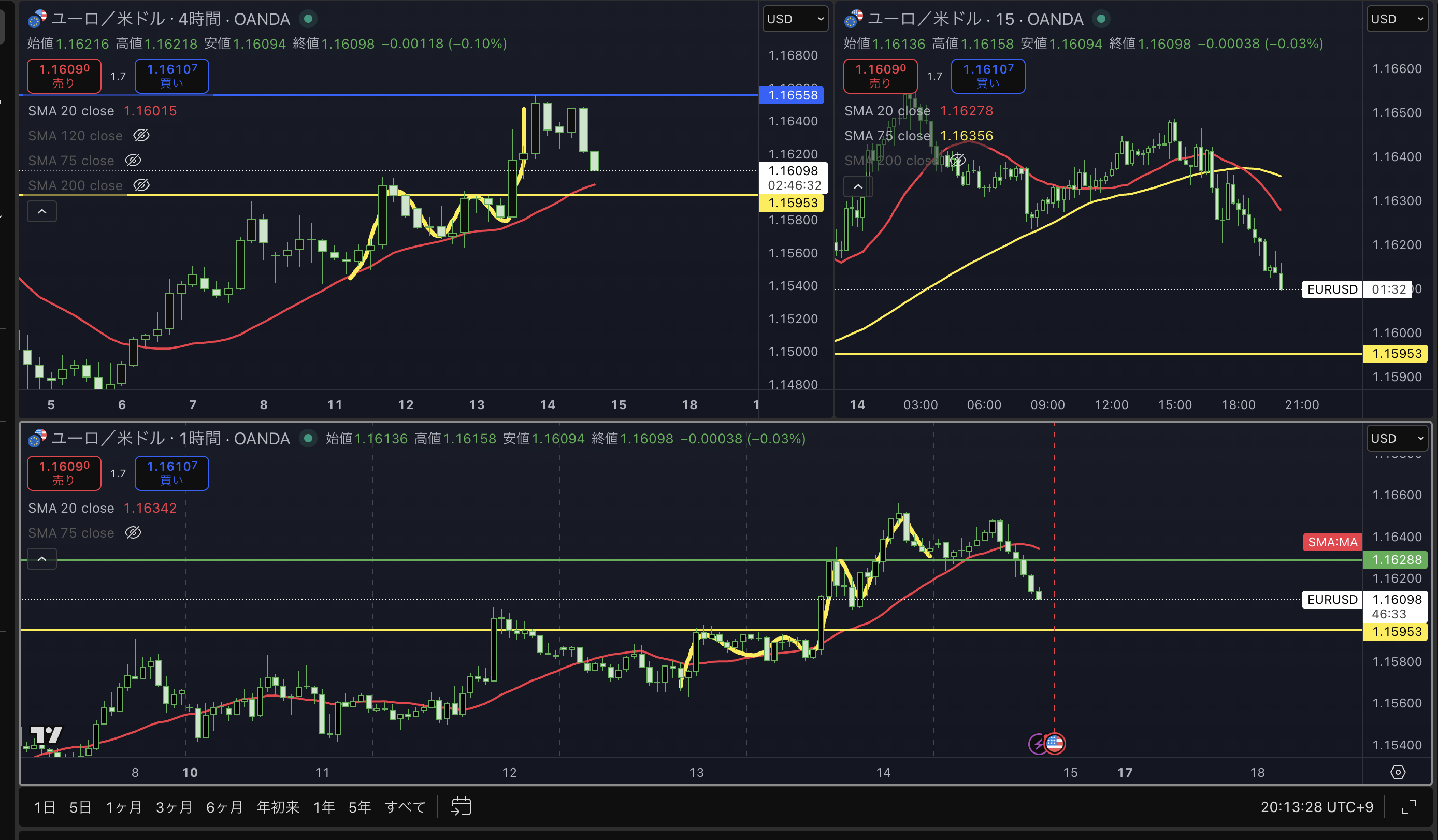Unhide SMA 75 close on the 1-hour chart
The image size is (1438, 840).
point(133,532)
